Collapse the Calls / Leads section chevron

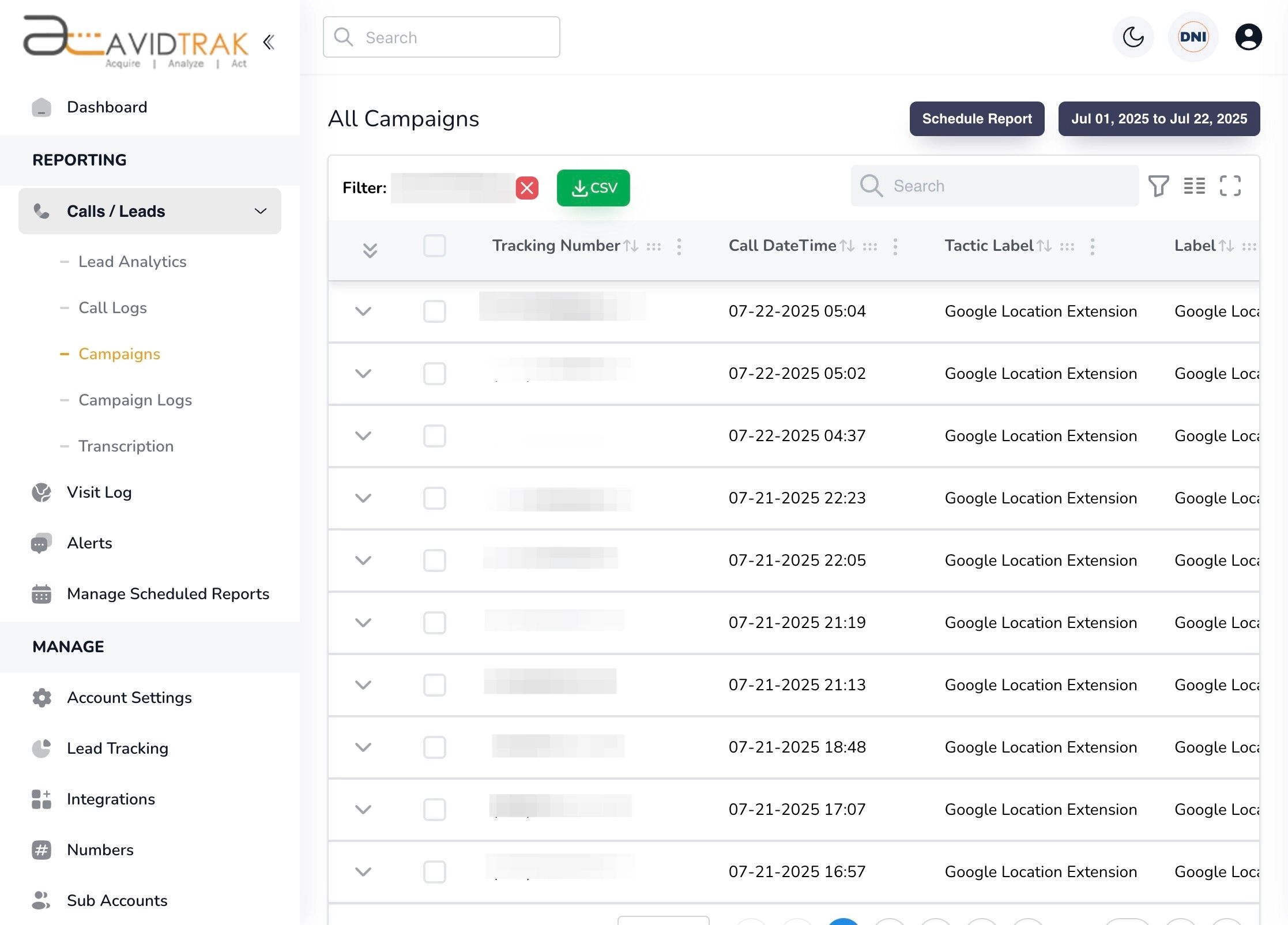tap(261, 211)
